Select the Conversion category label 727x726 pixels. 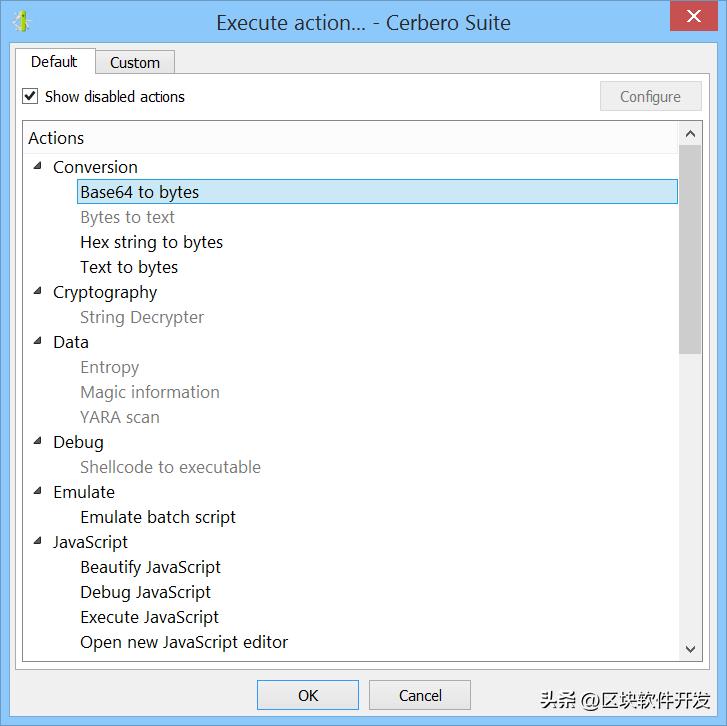(96, 167)
